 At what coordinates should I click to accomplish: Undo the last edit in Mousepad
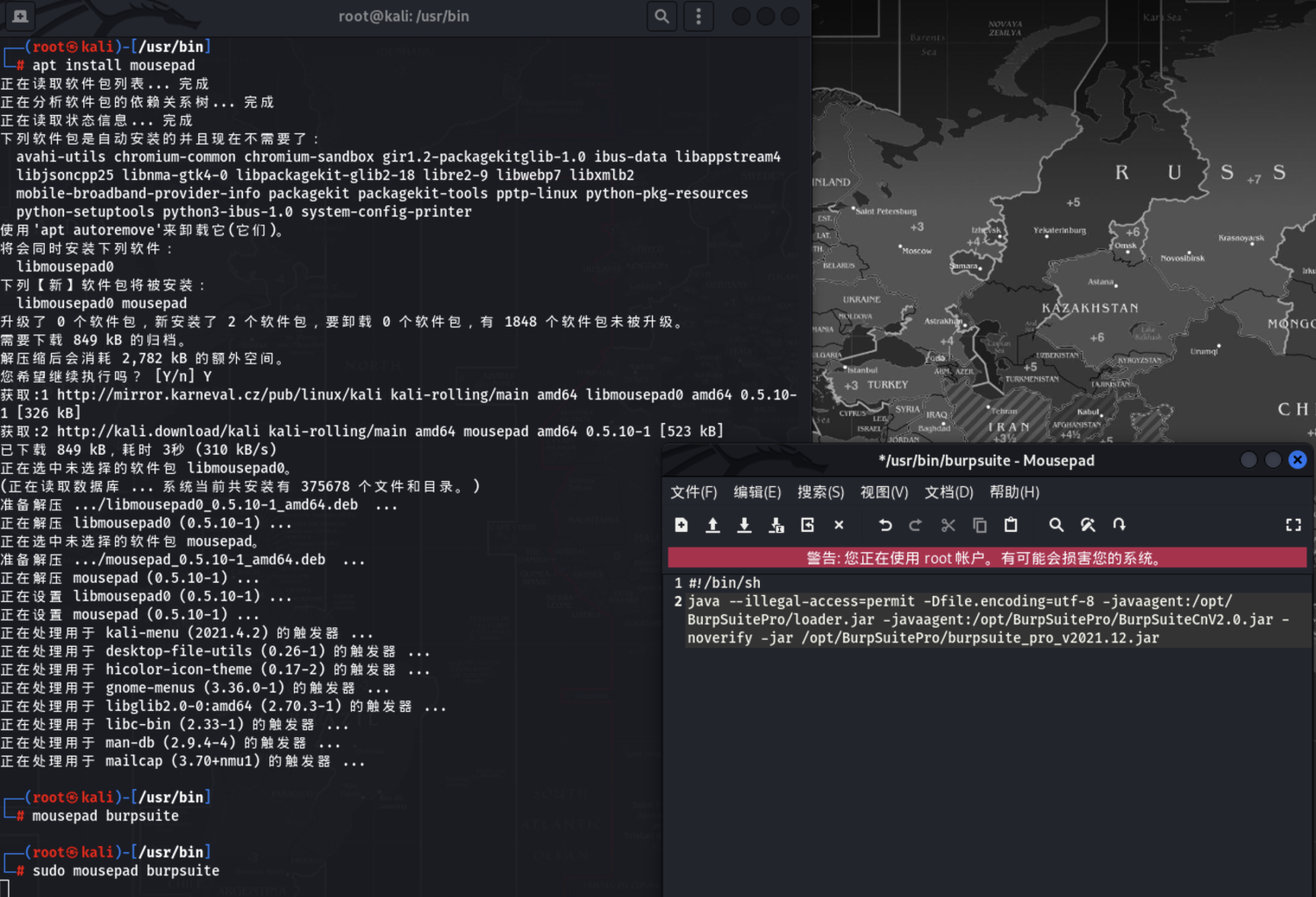tap(885, 525)
